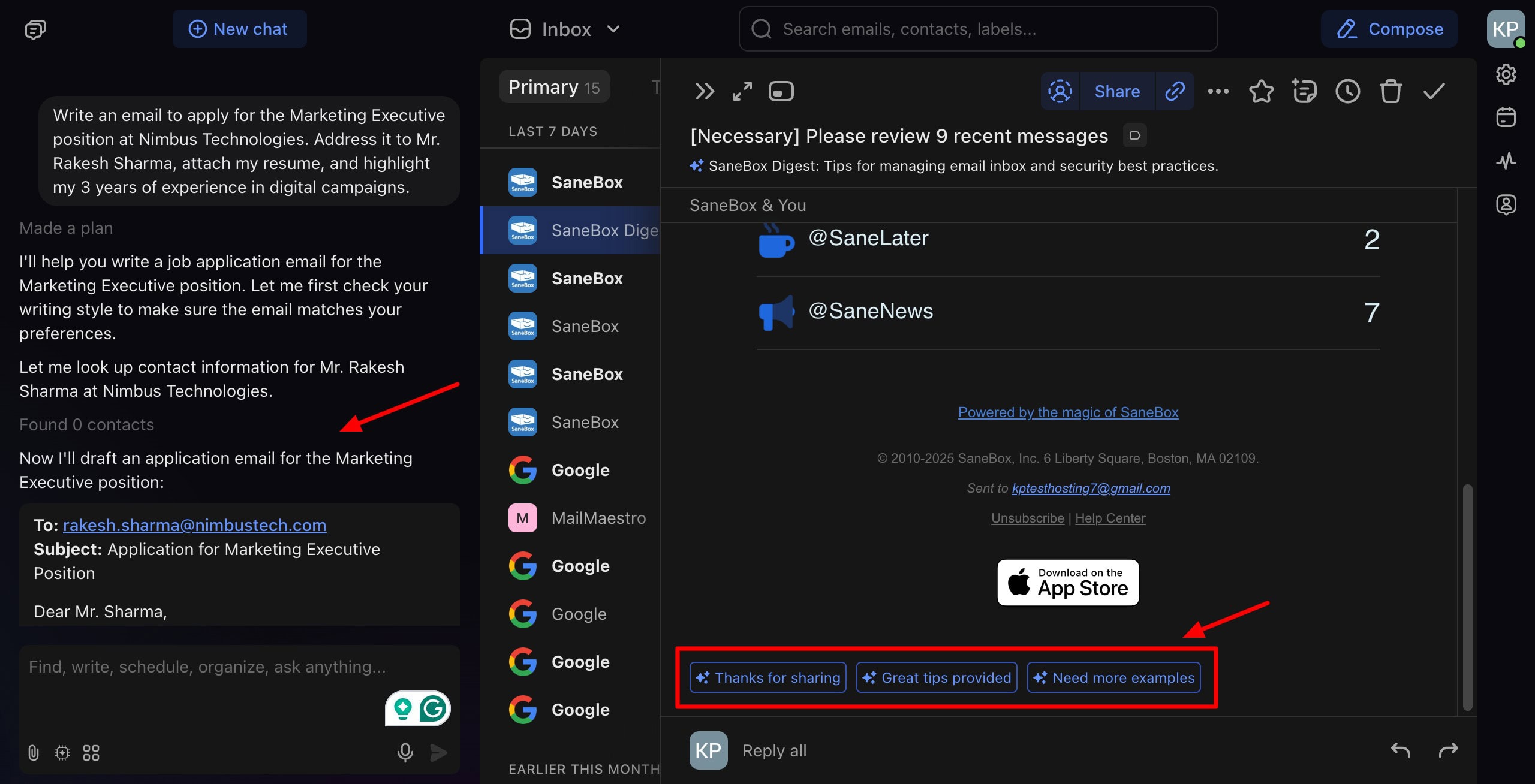Copy the share link icon
This screenshot has height=784, width=1535.
[x=1175, y=91]
